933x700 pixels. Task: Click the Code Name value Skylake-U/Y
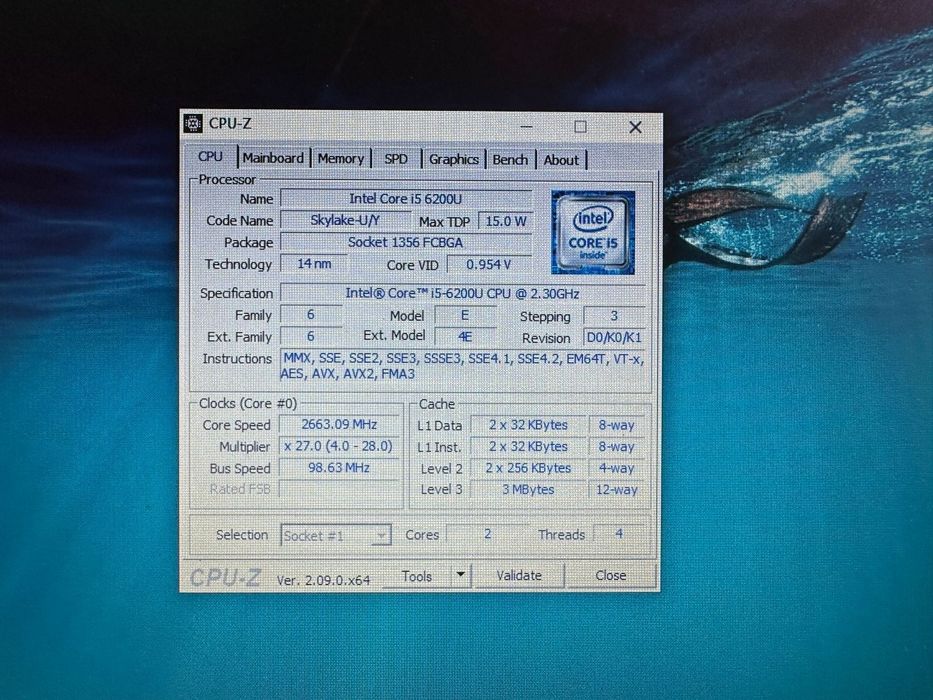pos(345,220)
